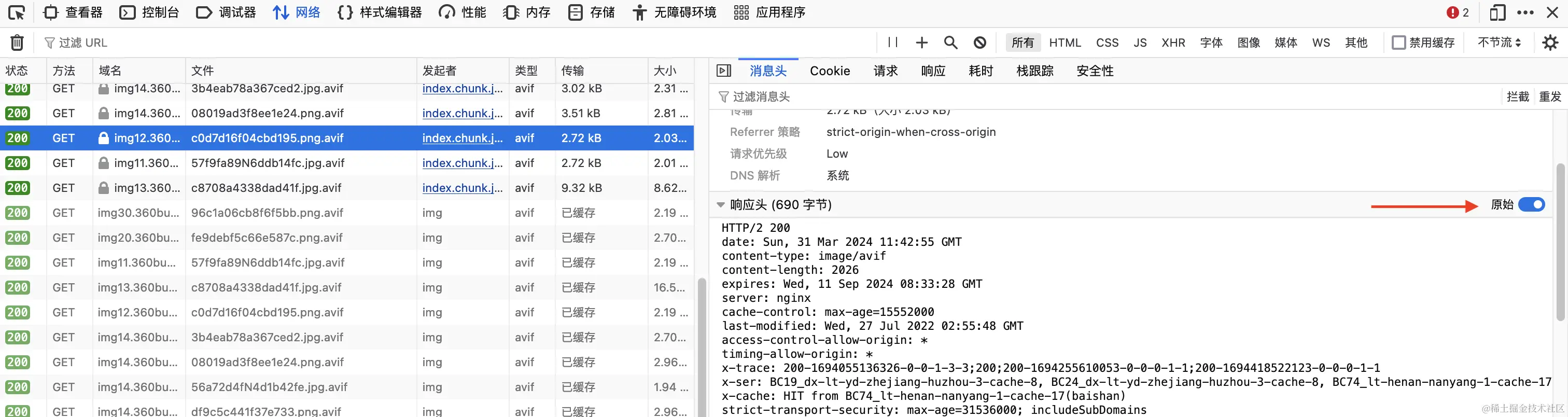Focus the 过滤 URL filter field
This screenshot has height=417, width=1568.
[456, 43]
